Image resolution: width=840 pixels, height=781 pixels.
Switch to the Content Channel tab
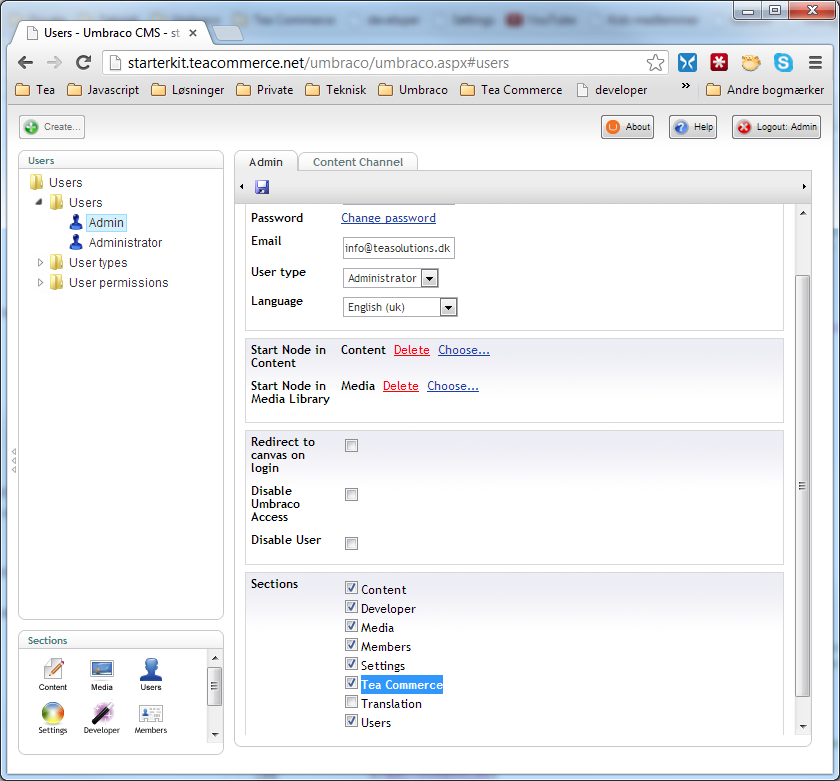358,162
